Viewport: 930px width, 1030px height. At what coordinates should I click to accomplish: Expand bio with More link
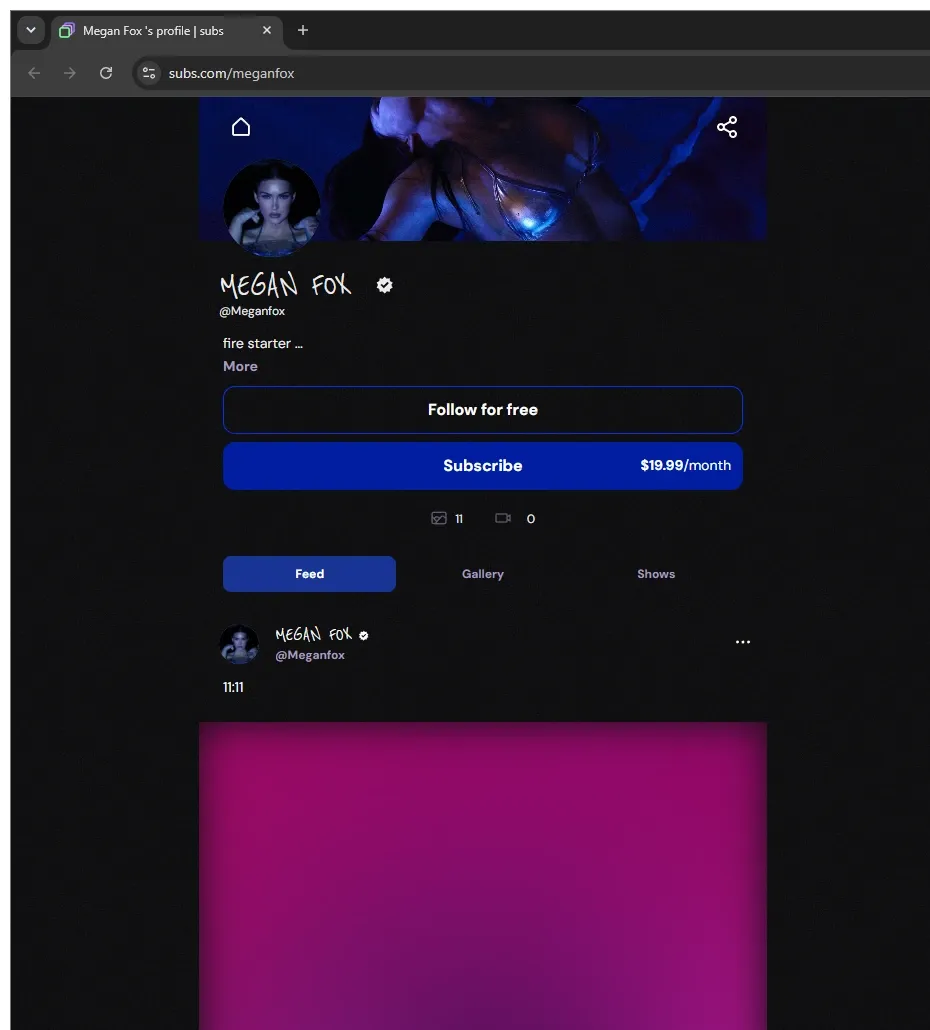tap(240, 367)
